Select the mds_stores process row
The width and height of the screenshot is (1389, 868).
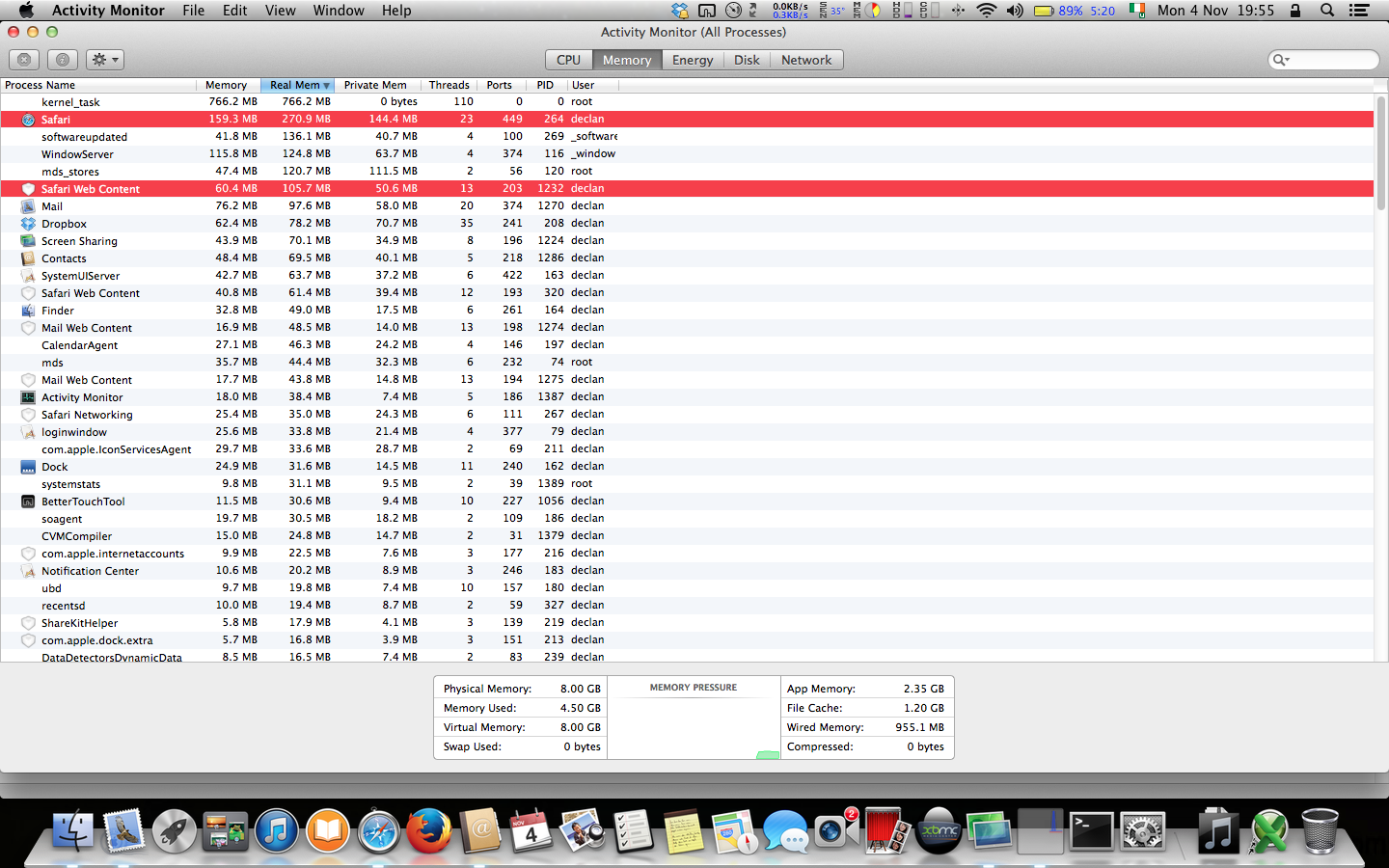687,171
